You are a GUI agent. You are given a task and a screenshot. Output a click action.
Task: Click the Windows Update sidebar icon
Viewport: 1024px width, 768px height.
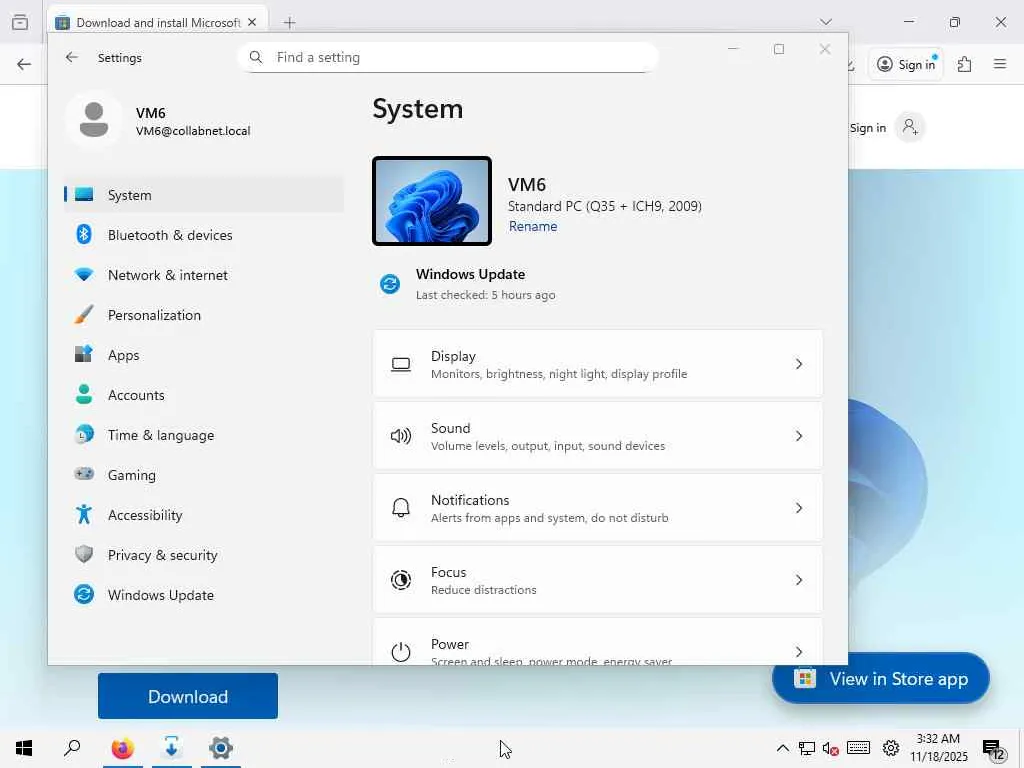[x=84, y=594]
